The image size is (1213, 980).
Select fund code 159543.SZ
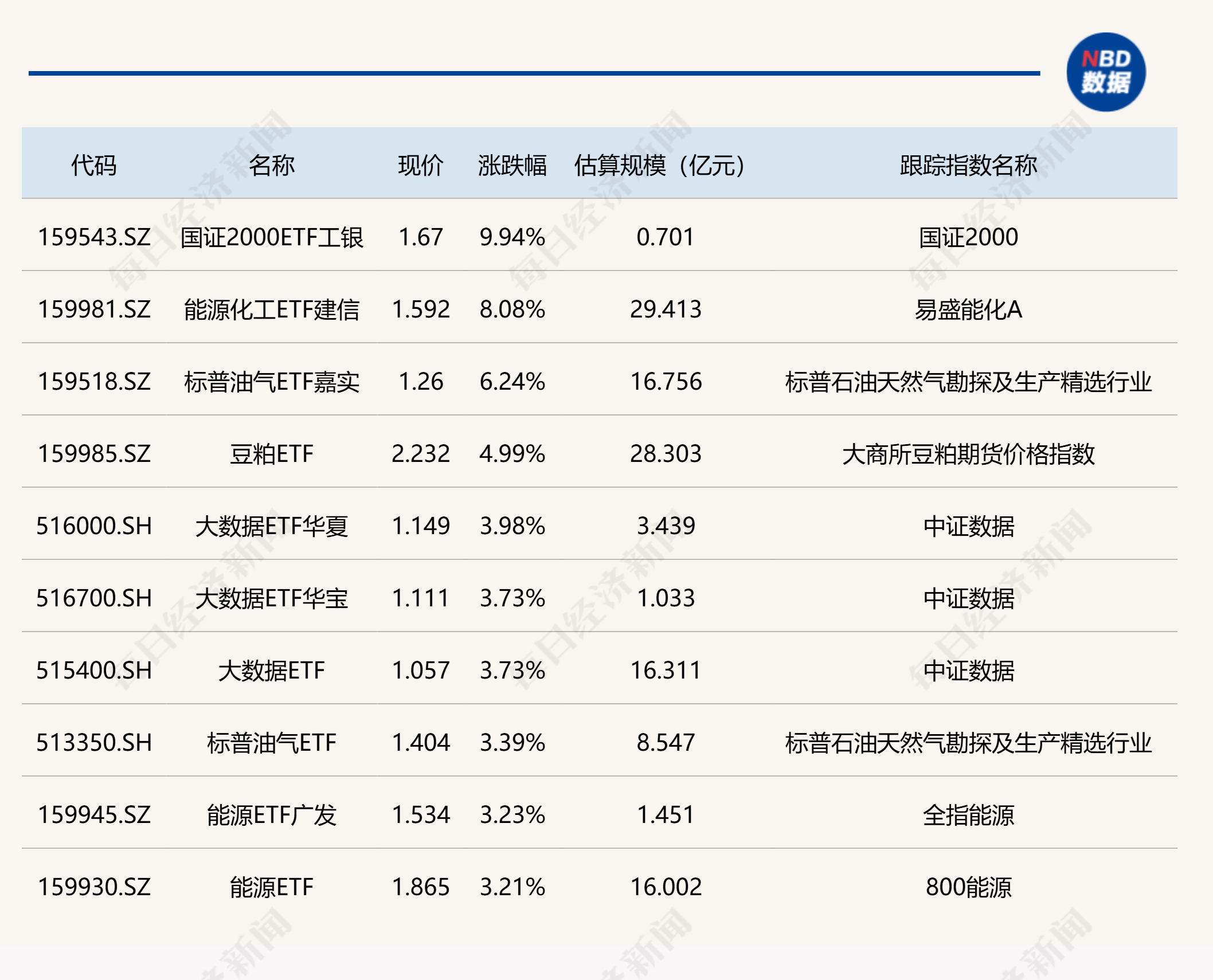click(94, 237)
